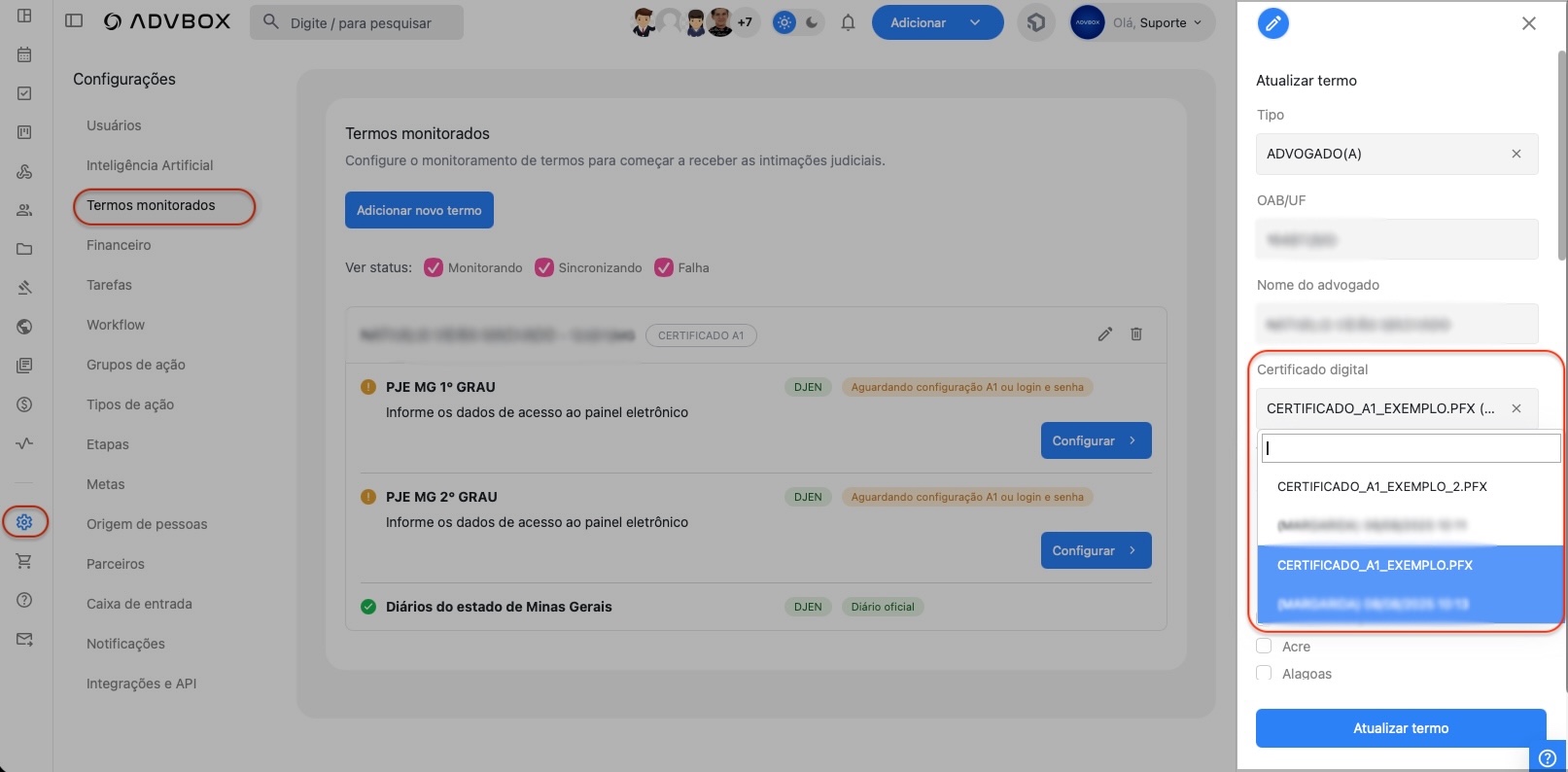This screenshot has height=772, width=1568.
Task: Open the calendar icon in left sidebar
Action: coord(24,54)
